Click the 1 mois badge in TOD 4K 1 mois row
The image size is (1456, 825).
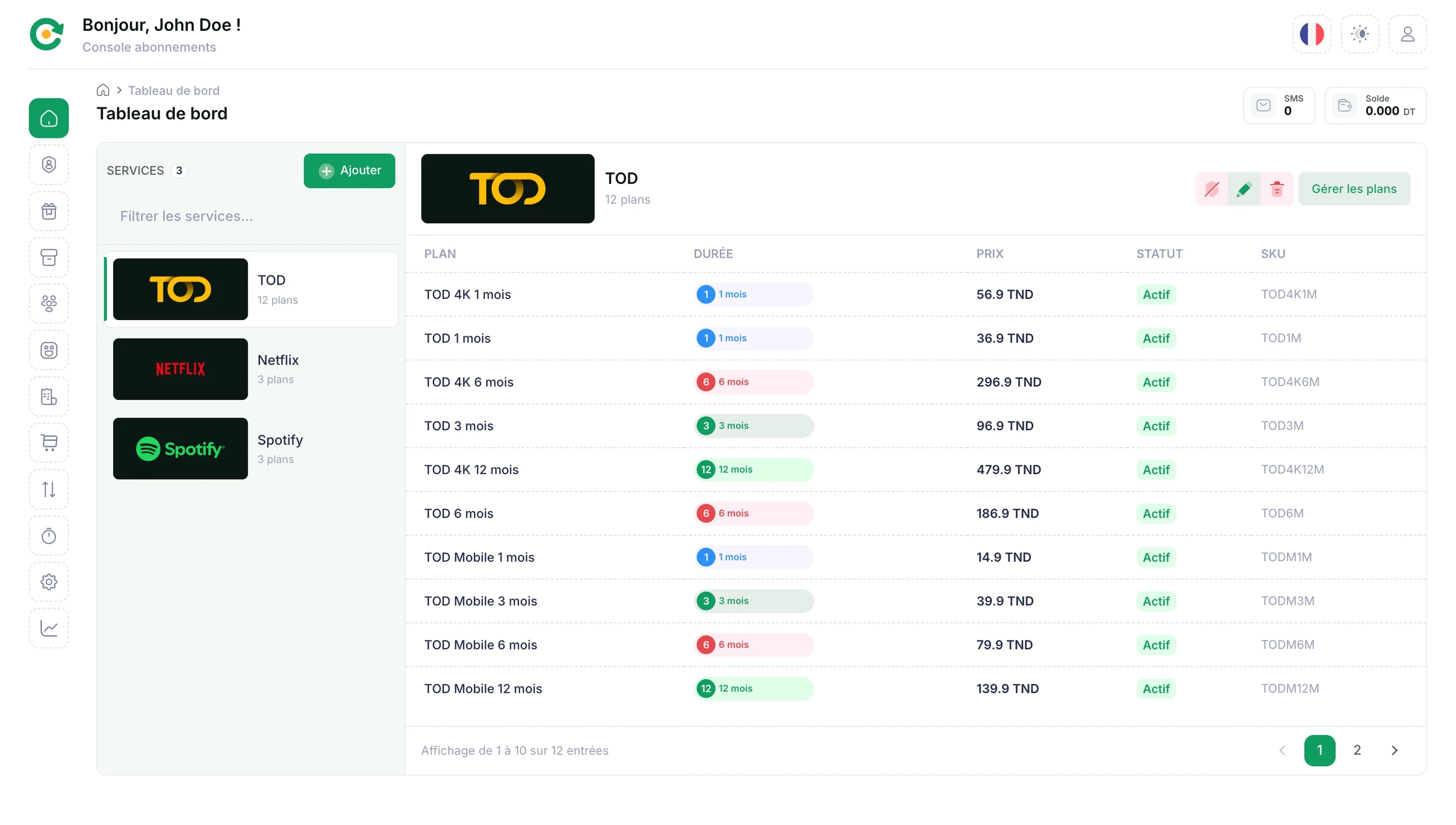[753, 295]
